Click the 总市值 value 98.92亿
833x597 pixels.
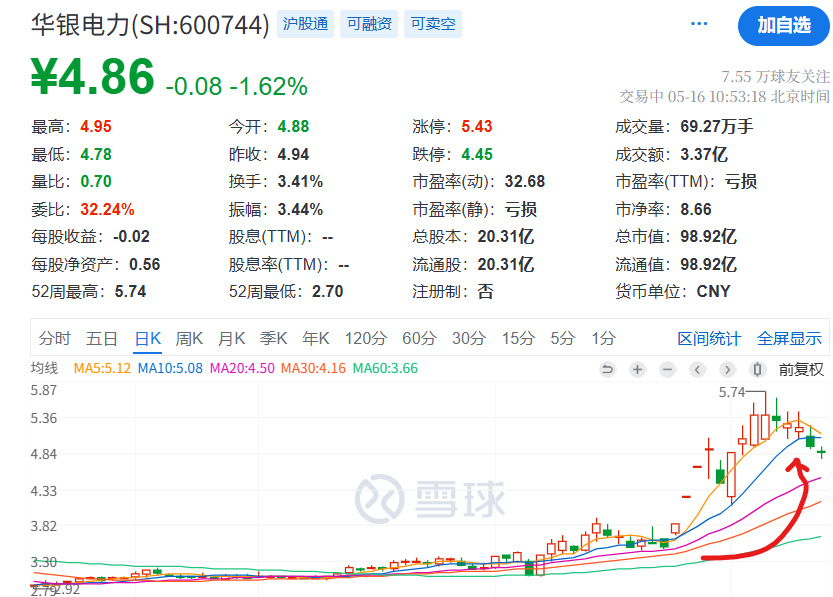[x=708, y=236]
